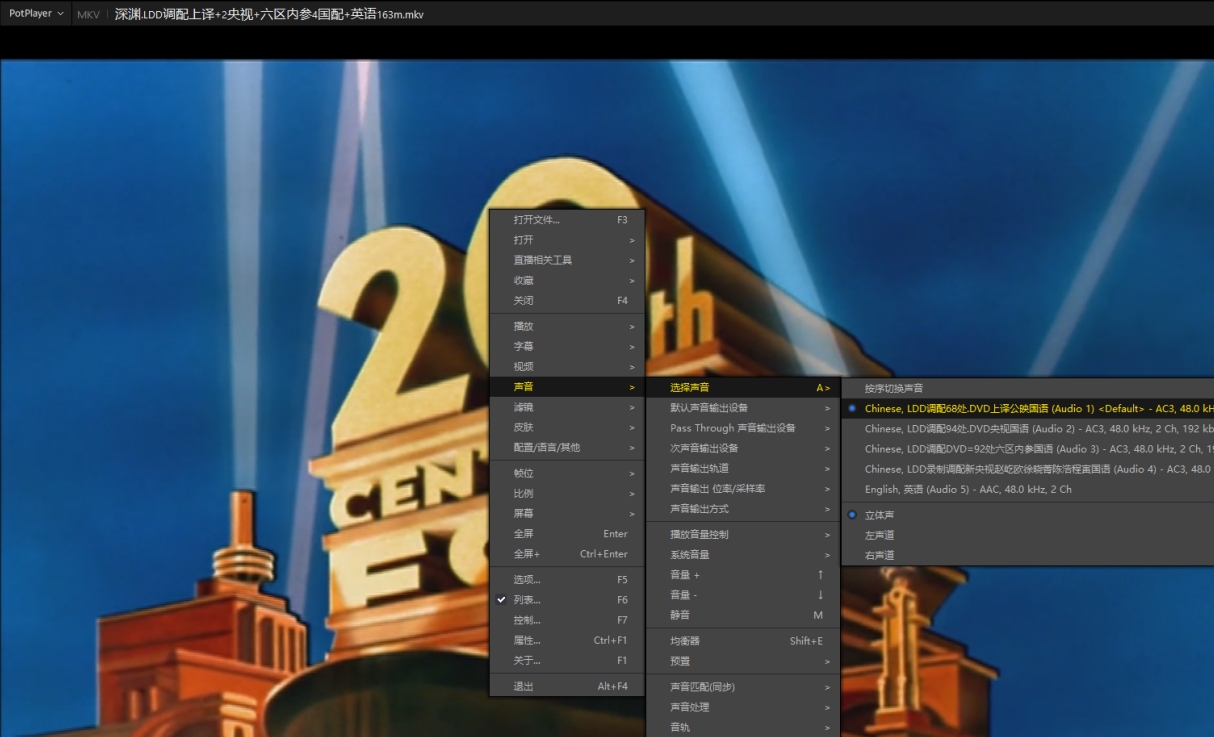Image resolution: width=1214 pixels, height=737 pixels.
Task: Choose the 左声道 (left channel) option
Action: click(880, 535)
